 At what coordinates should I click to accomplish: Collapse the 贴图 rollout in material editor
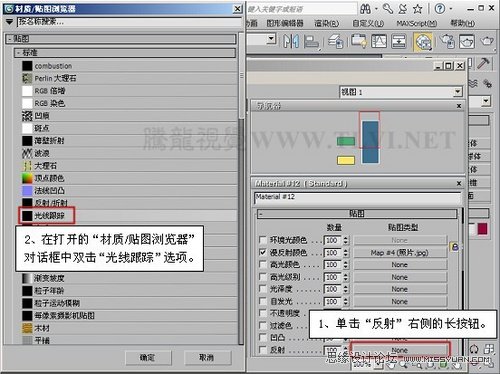357,214
